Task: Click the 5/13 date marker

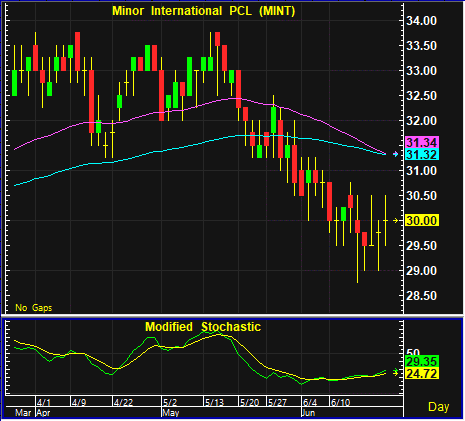Action: (214, 402)
